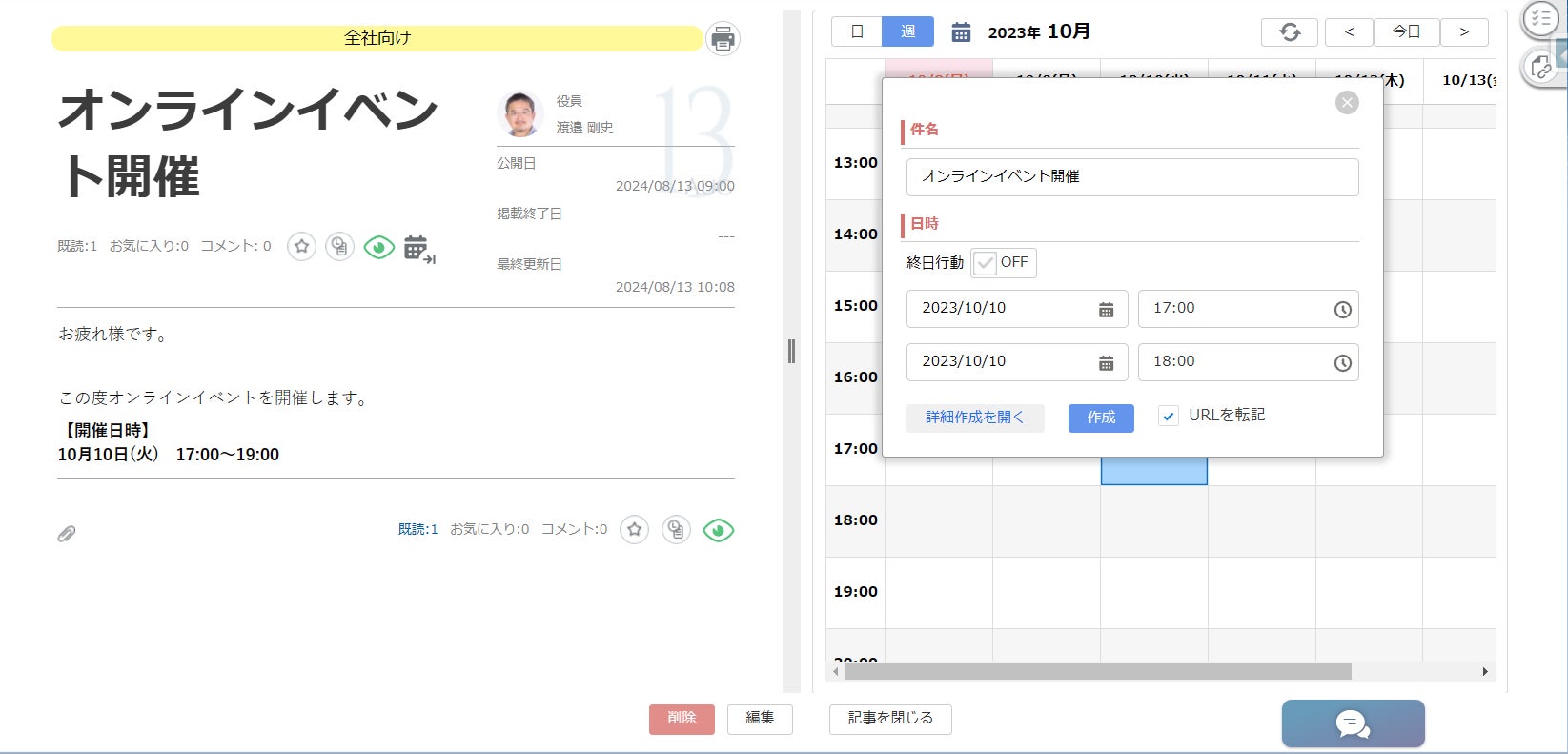This screenshot has width=1568, height=754.
Task: Click the star icon in the article footer
Action: 635,530
